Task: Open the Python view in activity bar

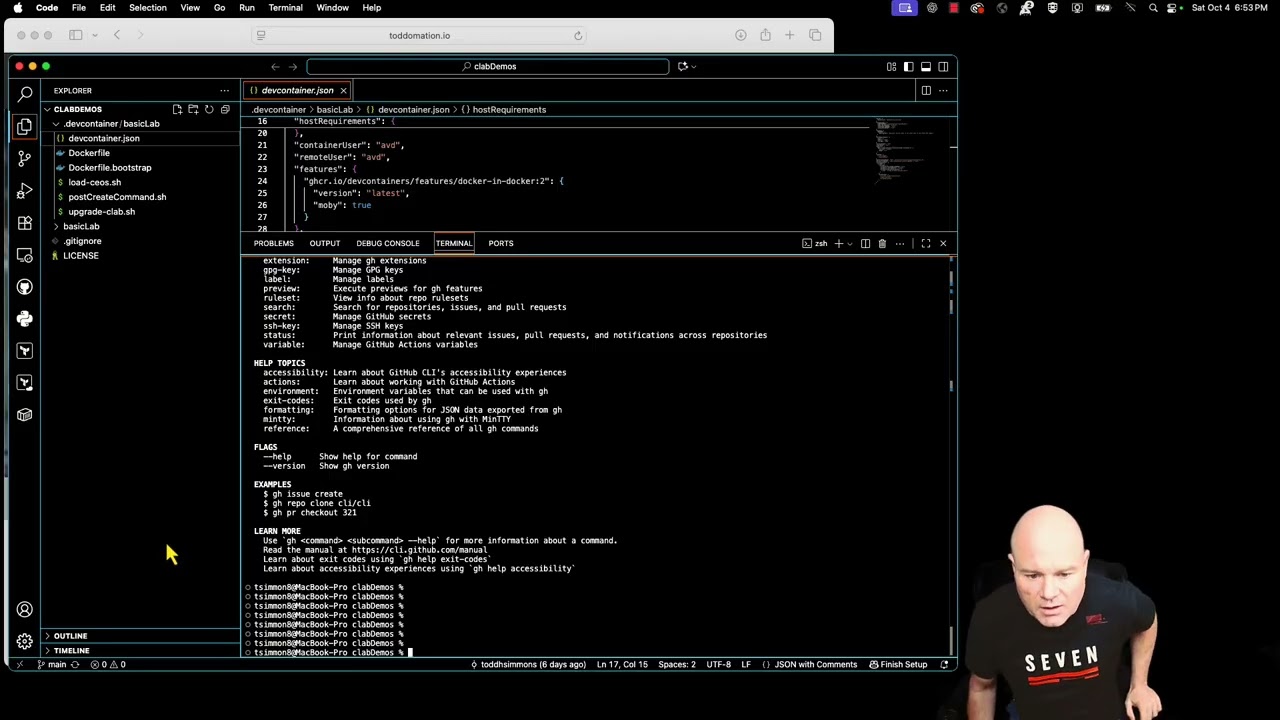Action: point(25,319)
